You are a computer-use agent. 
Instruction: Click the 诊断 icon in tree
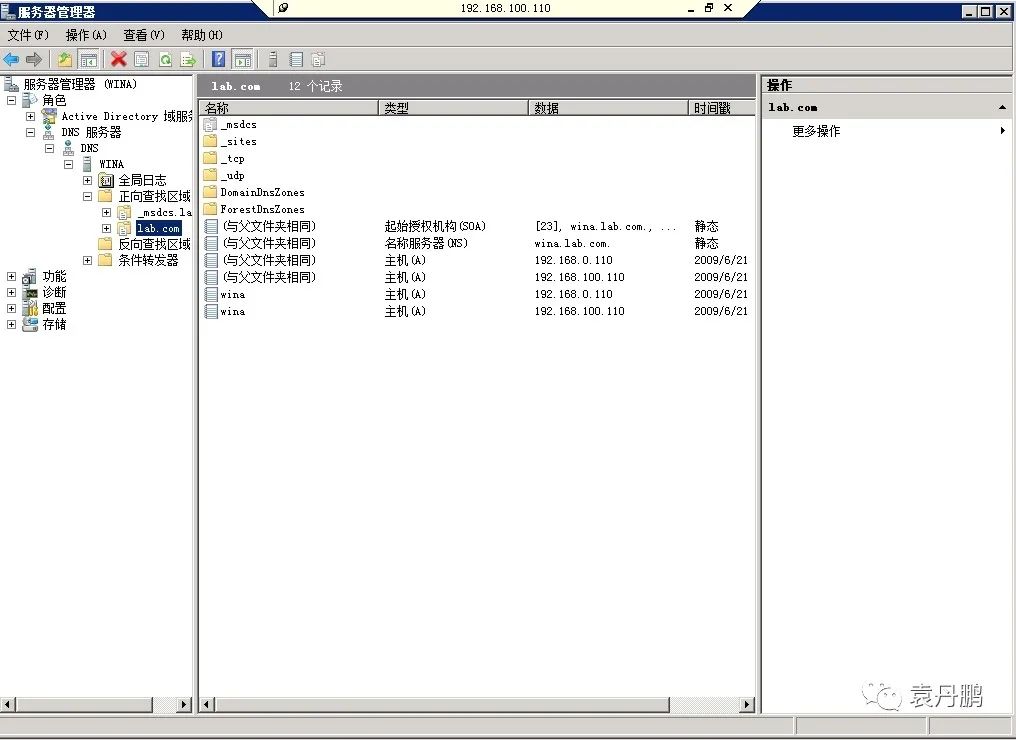30,292
